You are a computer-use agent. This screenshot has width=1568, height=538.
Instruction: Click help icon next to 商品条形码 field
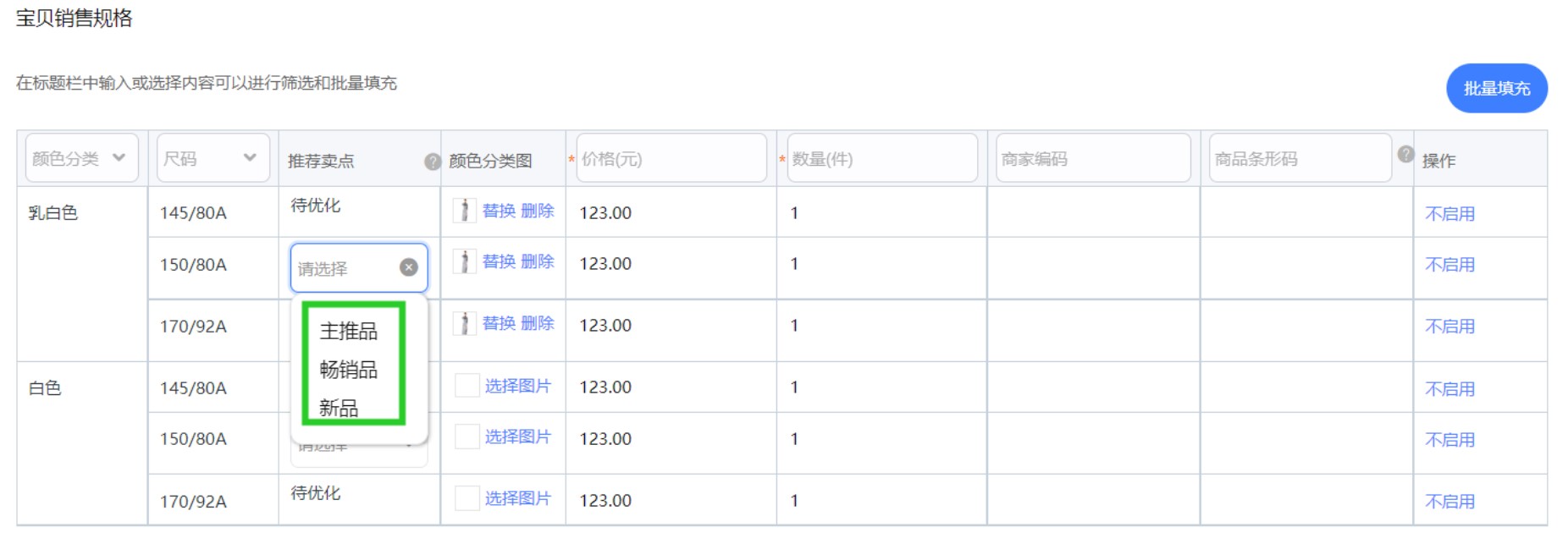point(1405,154)
